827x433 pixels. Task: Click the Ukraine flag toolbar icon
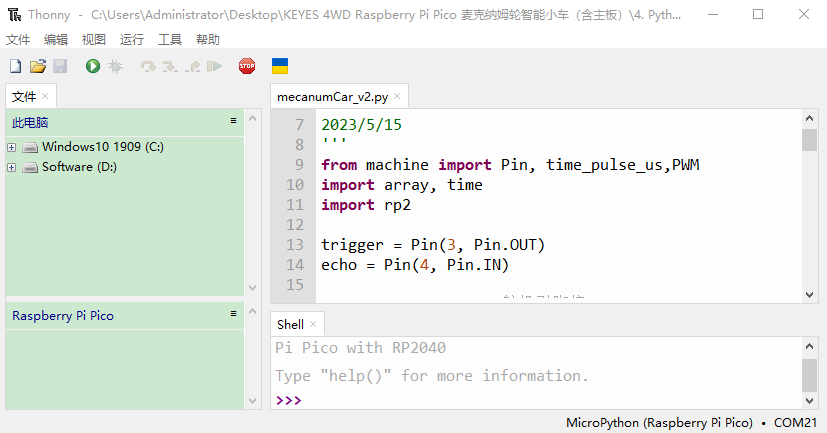[280, 66]
